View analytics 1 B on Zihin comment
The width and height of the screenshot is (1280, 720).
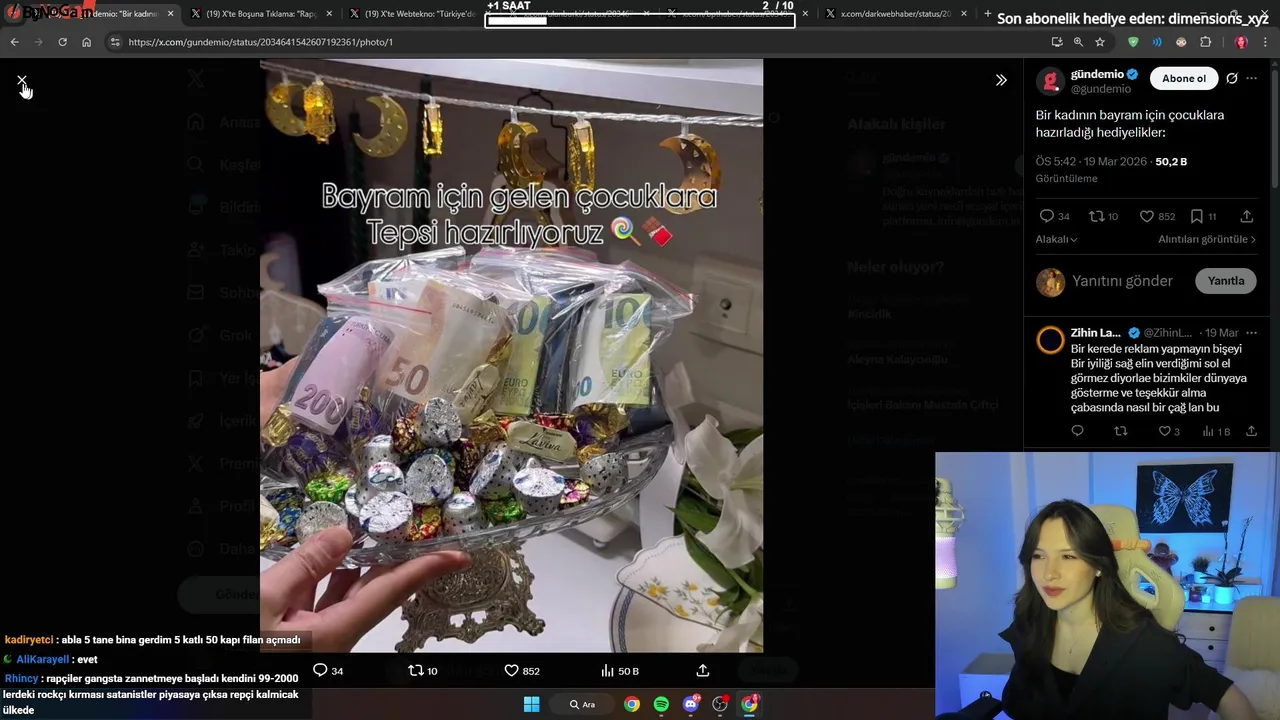pyautogui.click(x=1216, y=431)
